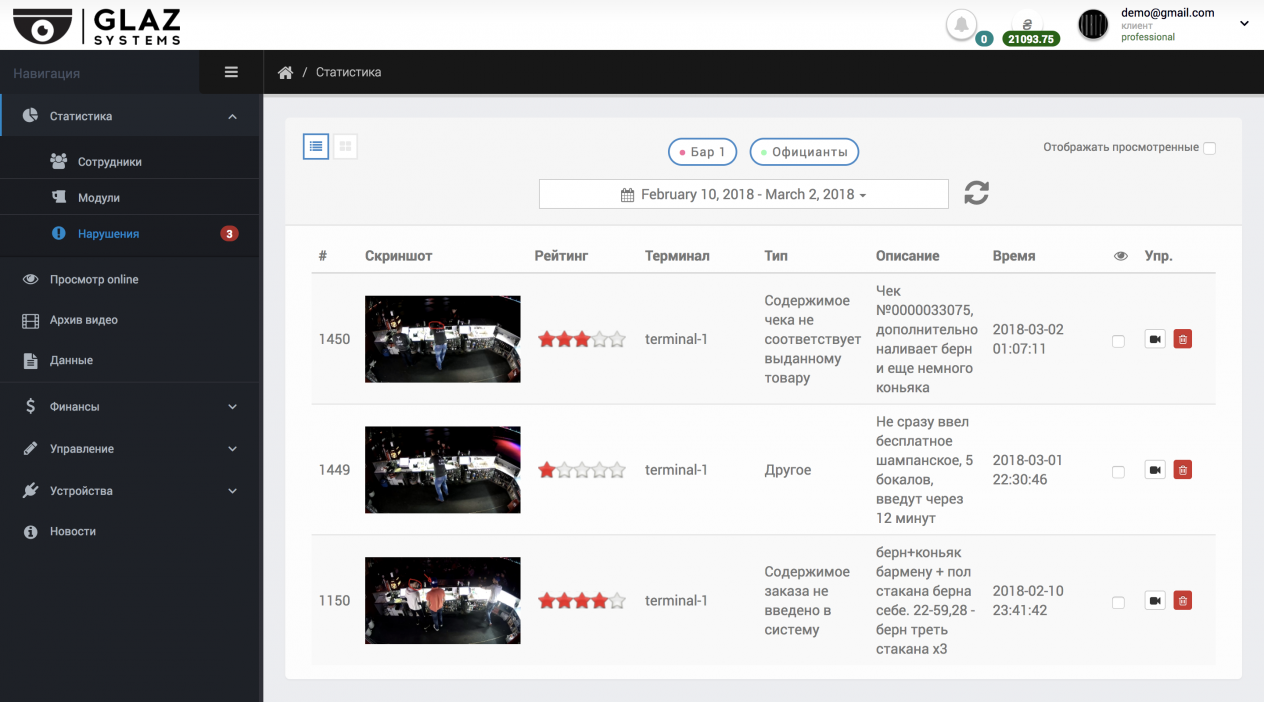Click the refresh arrows icon
Viewport: 1264px width, 702px height.
[976, 193]
